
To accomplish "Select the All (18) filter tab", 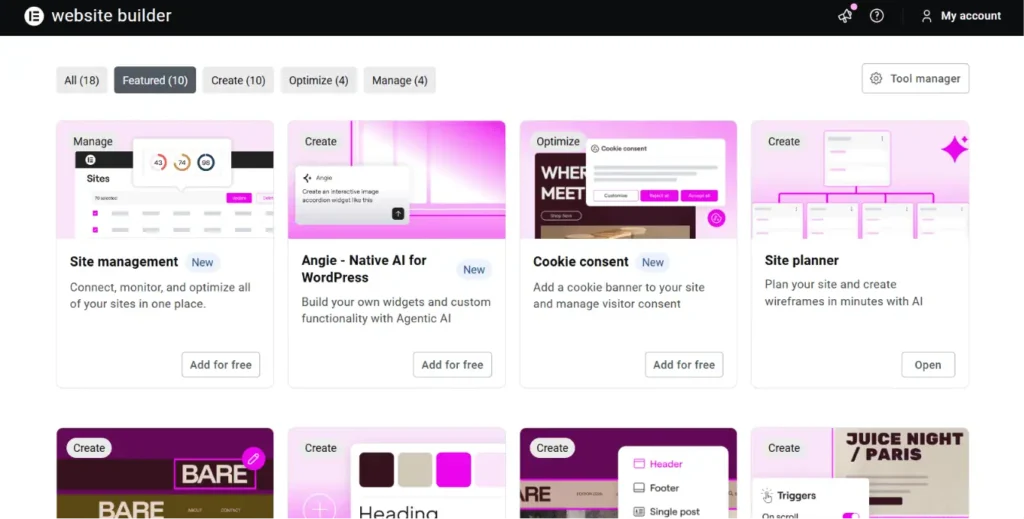I will 82,80.
